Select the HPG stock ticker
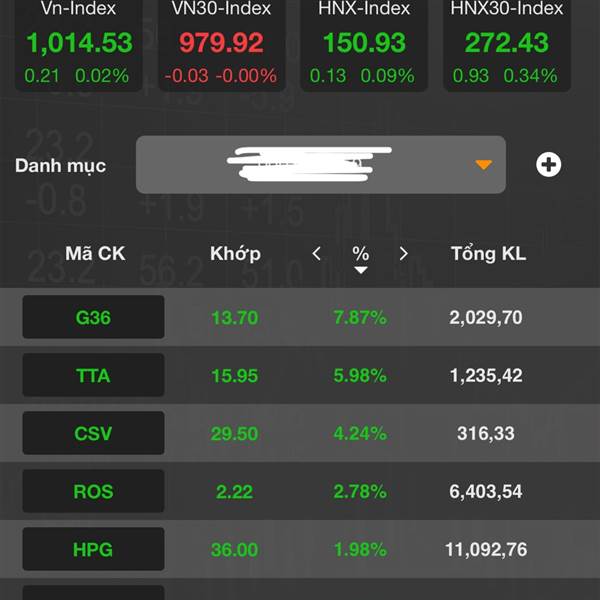Image resolution: width=600 pixels, height=600 pixels. (93, 549)
